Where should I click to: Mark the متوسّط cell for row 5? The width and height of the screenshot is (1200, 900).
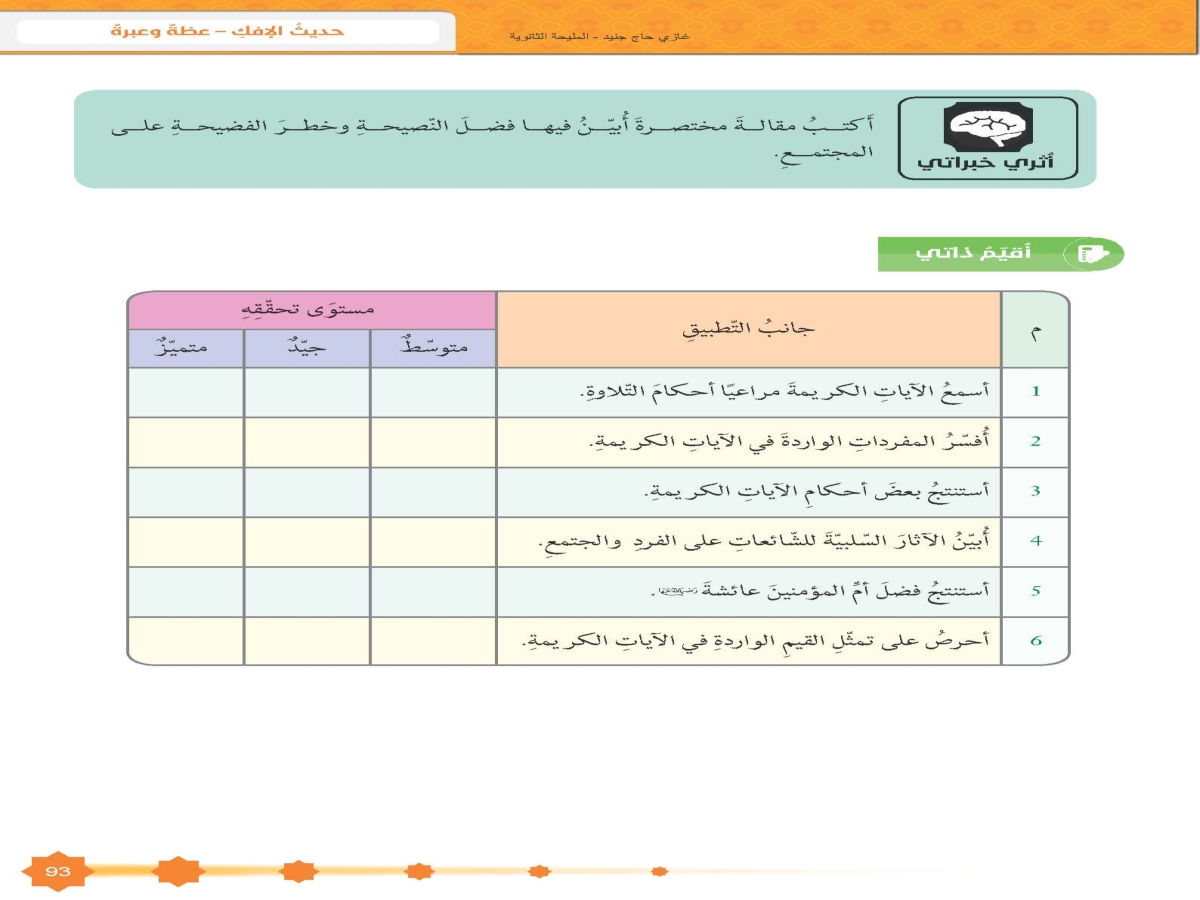[x=433, y=591]
